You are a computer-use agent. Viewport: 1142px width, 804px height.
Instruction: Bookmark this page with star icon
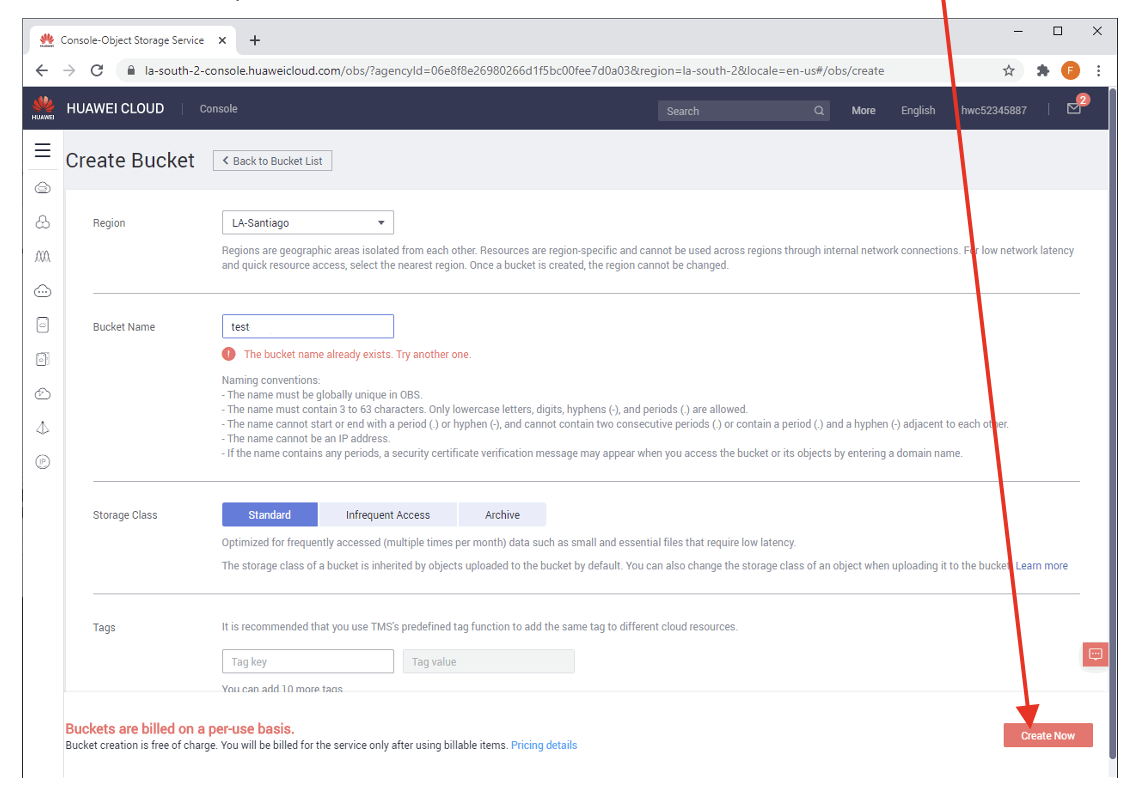pos(1009,71)
